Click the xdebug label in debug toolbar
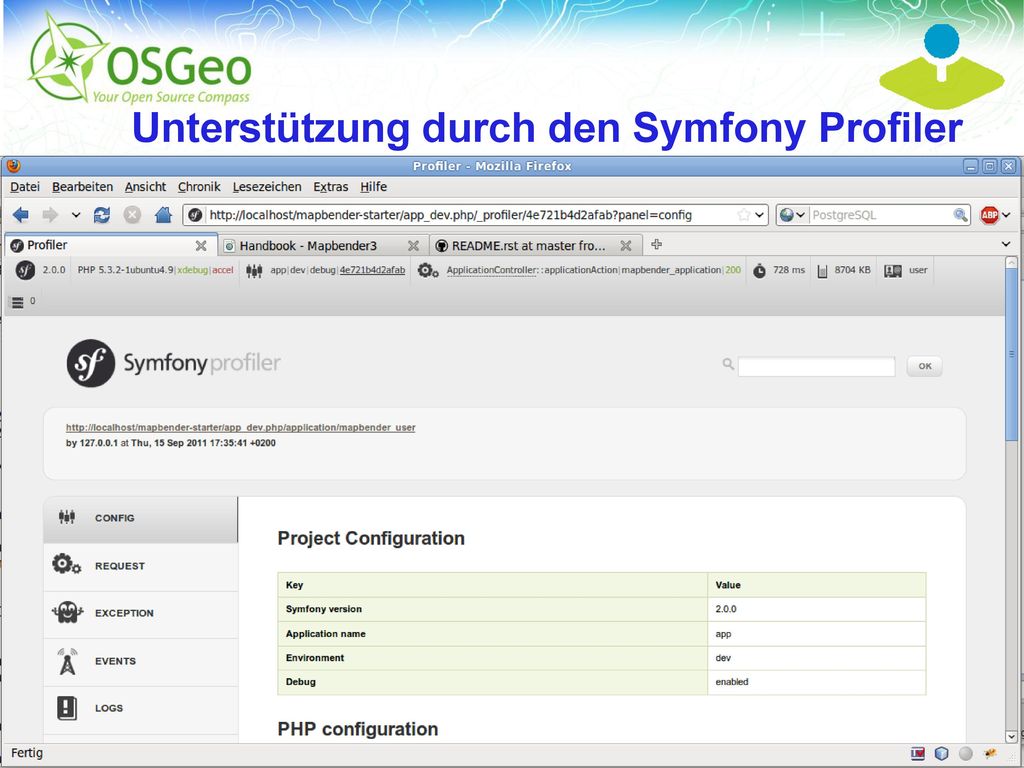Viewport: 1024px width, 768px height. (193, 270)
